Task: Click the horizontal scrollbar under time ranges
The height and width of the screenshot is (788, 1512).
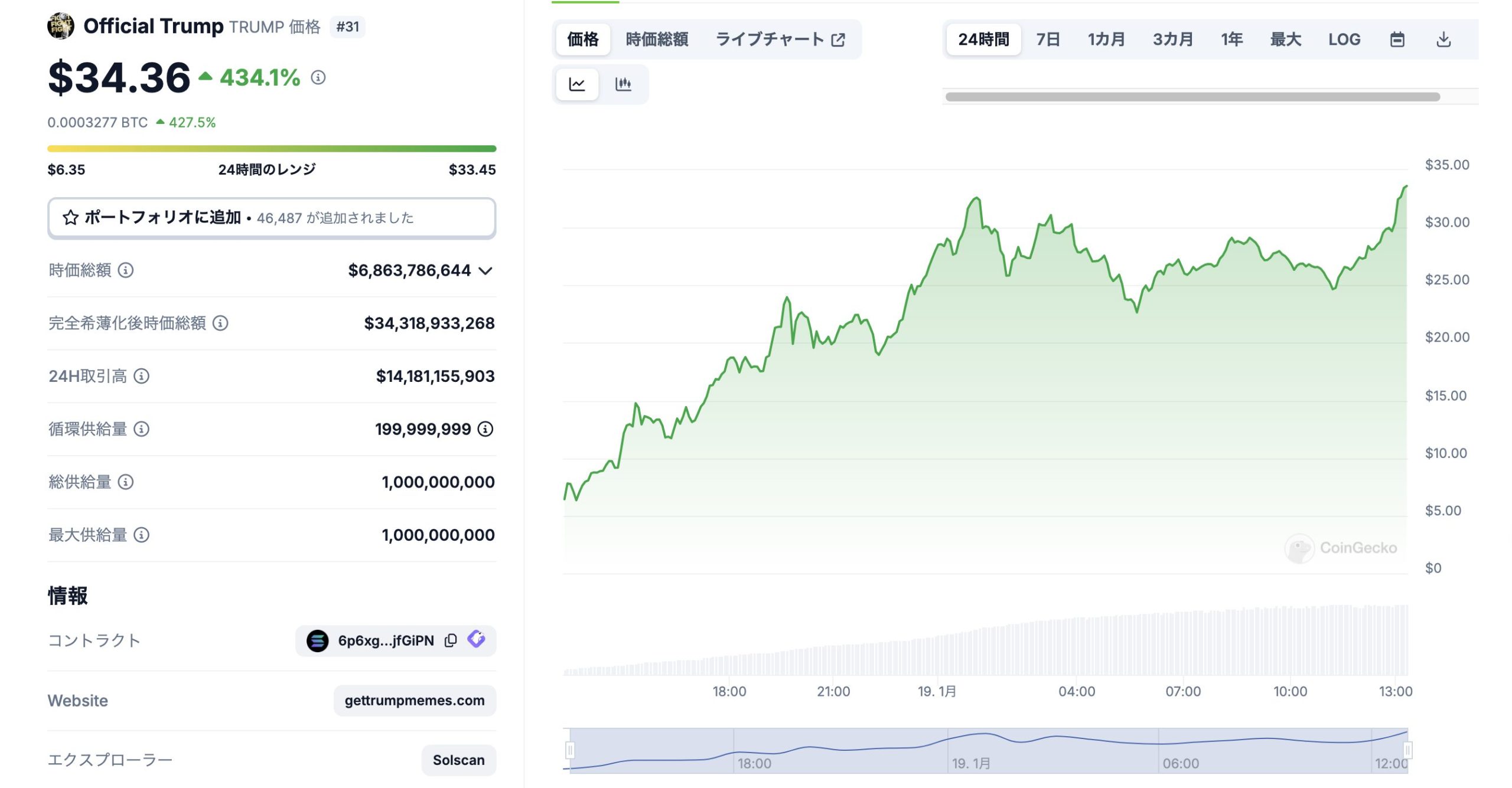Action: coord(1192,97)
